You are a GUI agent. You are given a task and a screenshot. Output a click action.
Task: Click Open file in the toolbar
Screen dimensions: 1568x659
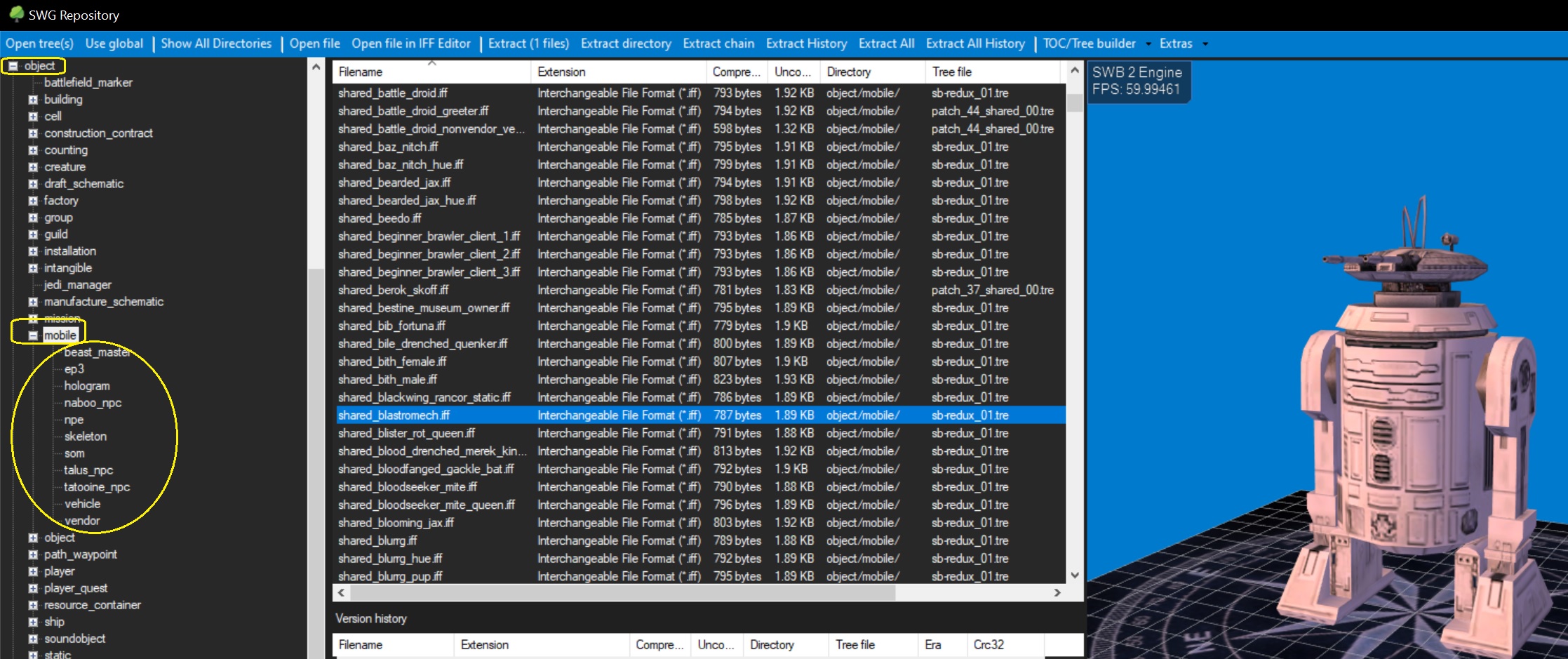tap(315, 44)
